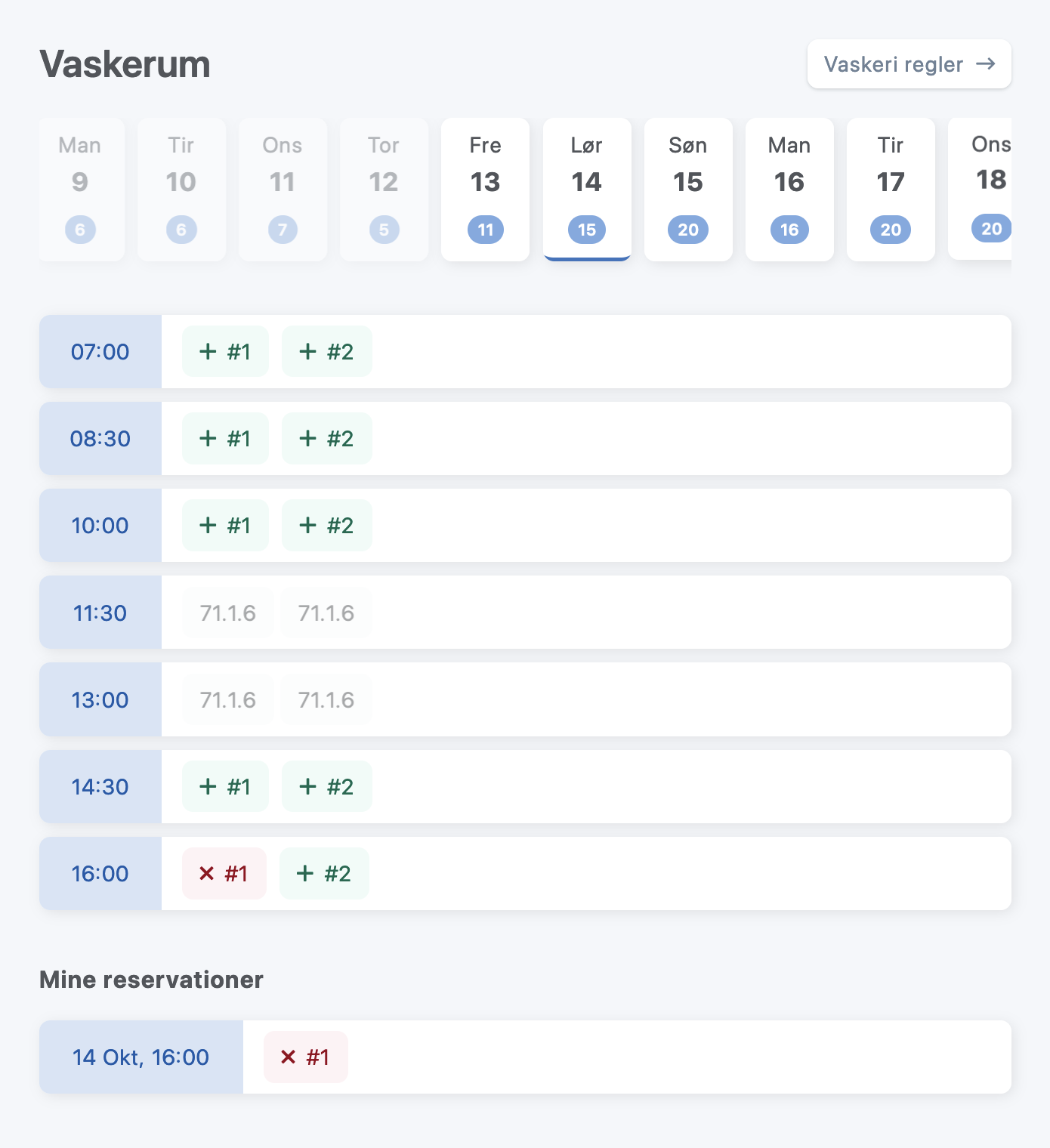Add reservation for #1 at 14:30
1050x1148 pixels.
(x=225, y=786)
